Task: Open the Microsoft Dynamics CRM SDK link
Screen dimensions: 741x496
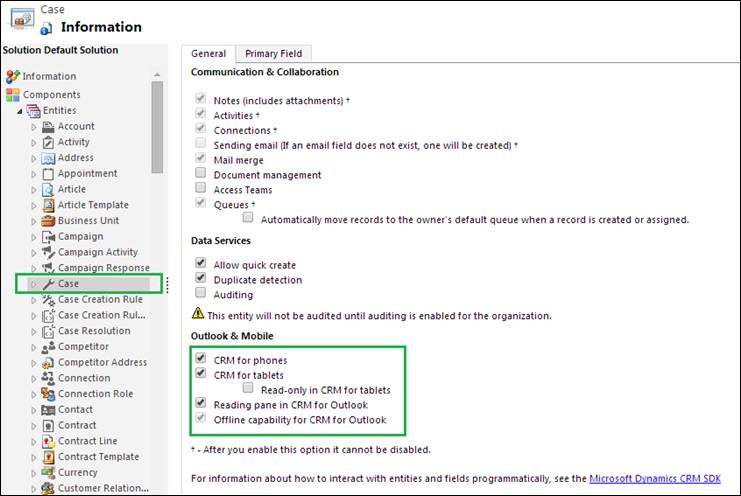Action: point(655,479)
